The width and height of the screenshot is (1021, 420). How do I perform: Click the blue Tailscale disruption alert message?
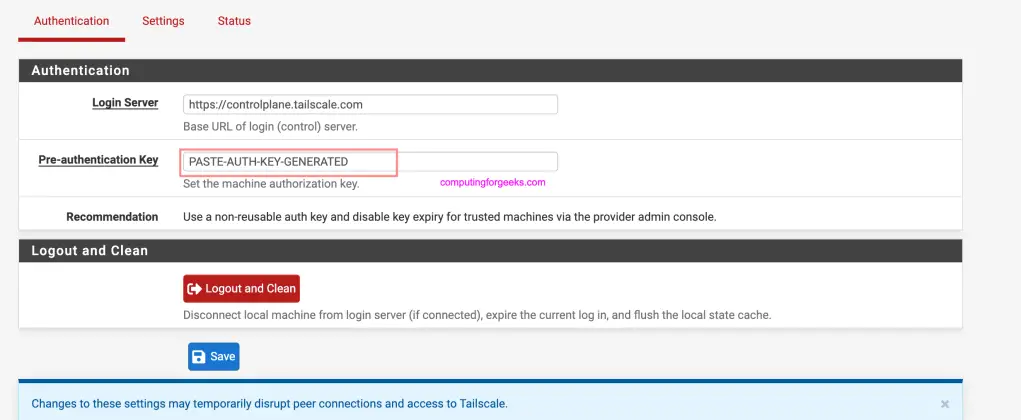coord(270,404)
